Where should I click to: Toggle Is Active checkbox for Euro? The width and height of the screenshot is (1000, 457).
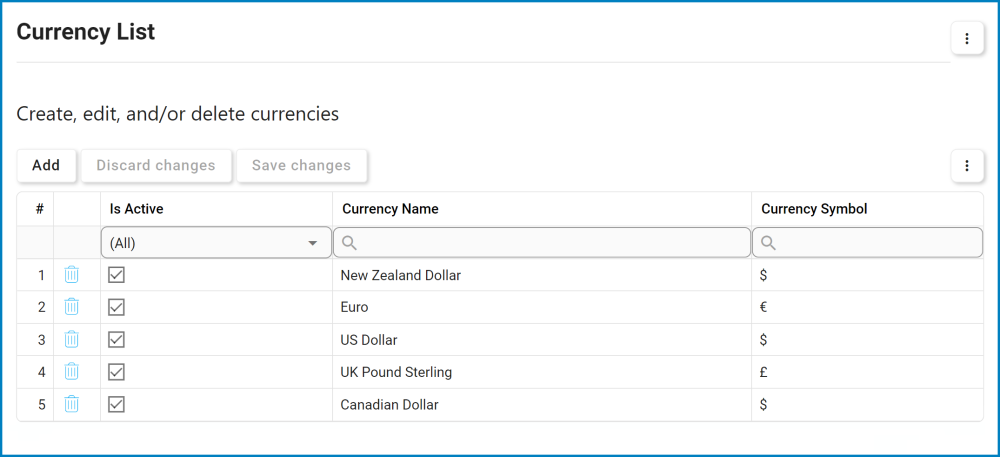click(x=116, y=307)
